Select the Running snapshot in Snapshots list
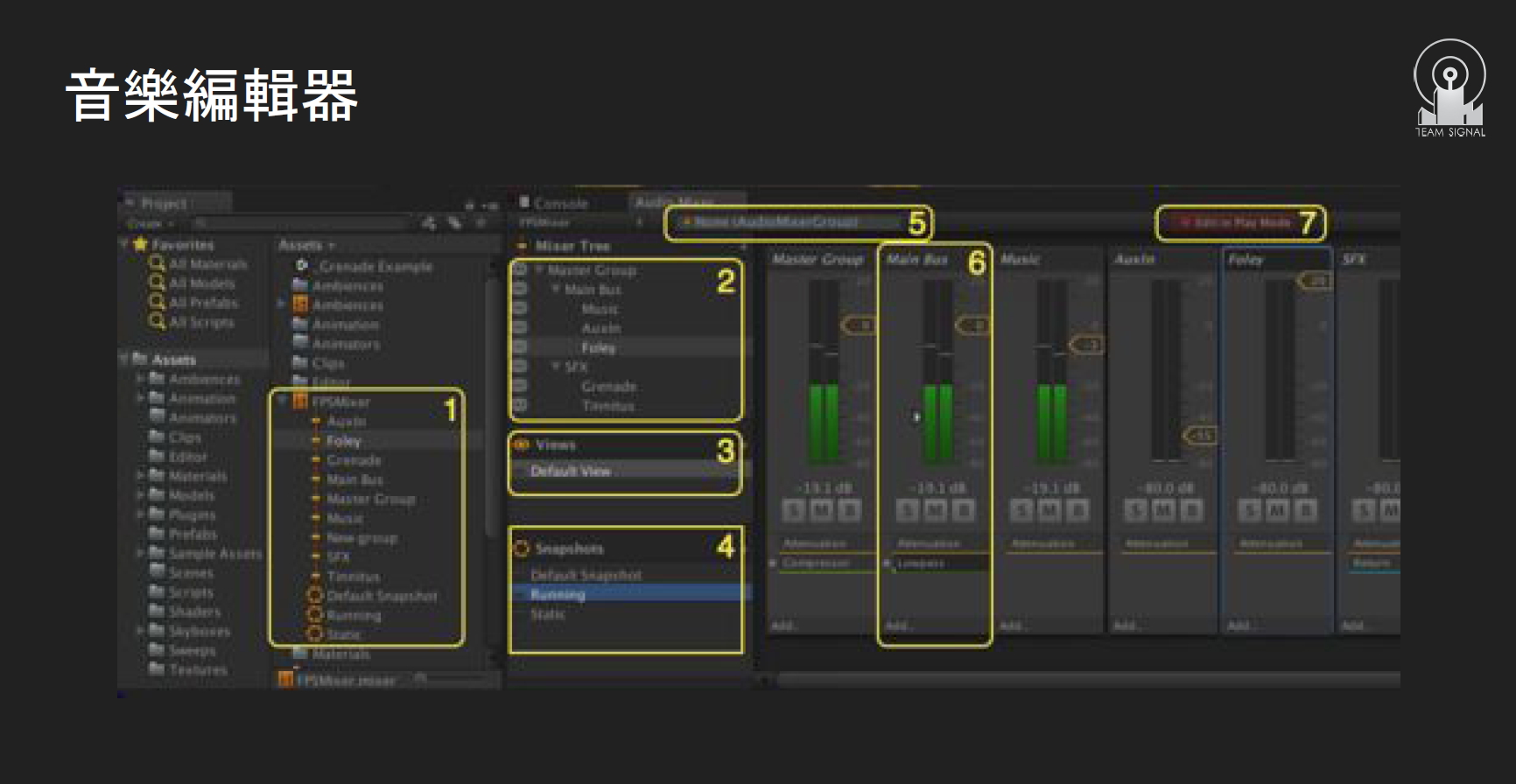This screenshot has width=1516, height=784. 558,595
